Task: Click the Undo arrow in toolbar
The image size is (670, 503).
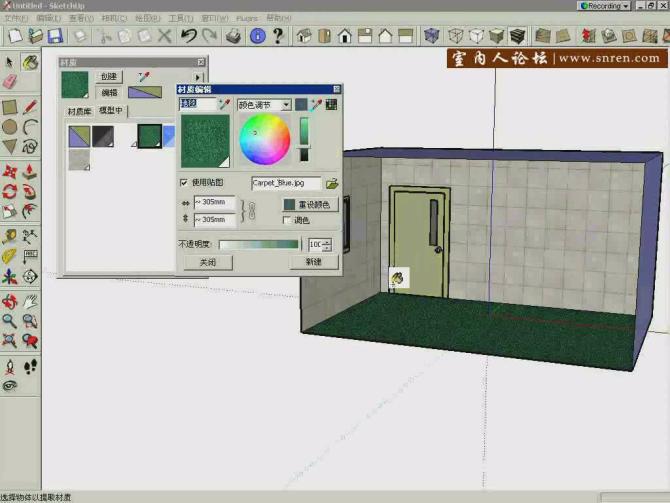Action: tap(188, 36)
